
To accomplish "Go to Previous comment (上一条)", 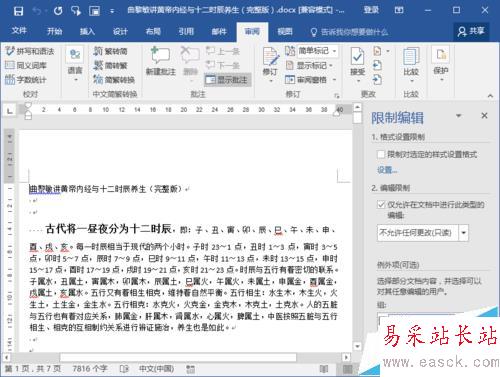I will [x=223, y=51].
